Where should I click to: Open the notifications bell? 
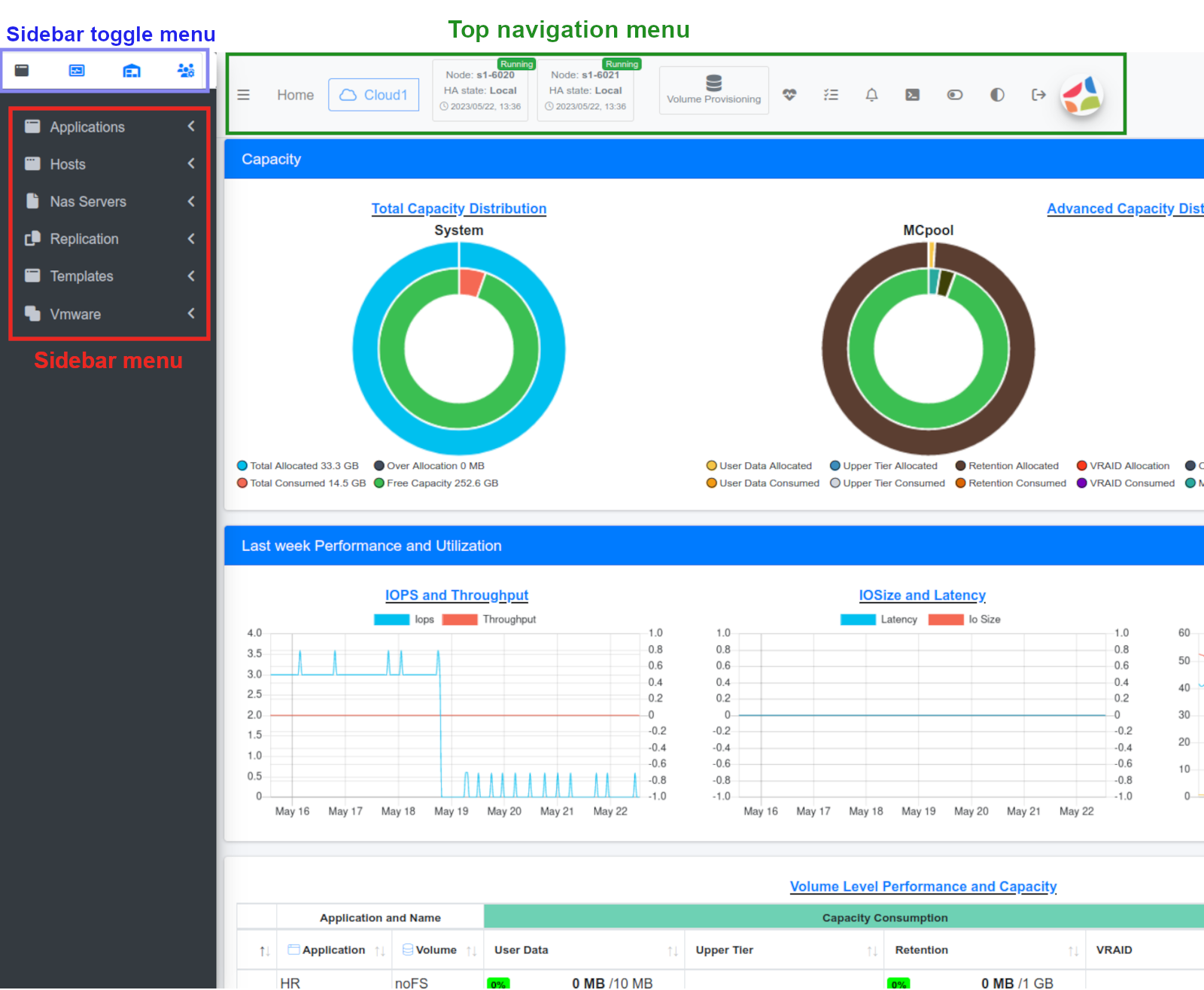[871, 95]
